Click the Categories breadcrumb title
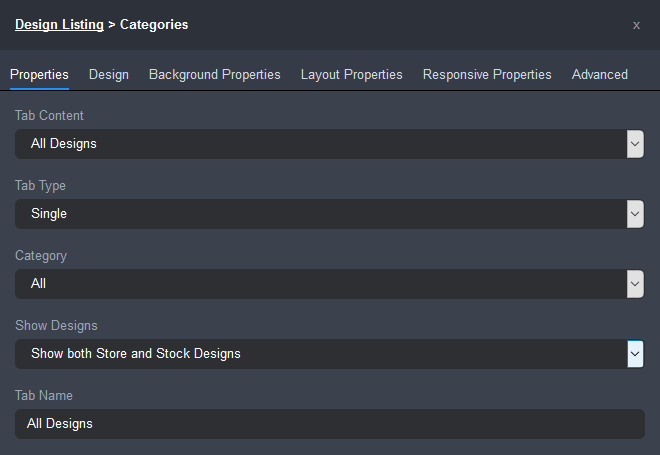The image size is (660, 455). [x=154, y=24]
